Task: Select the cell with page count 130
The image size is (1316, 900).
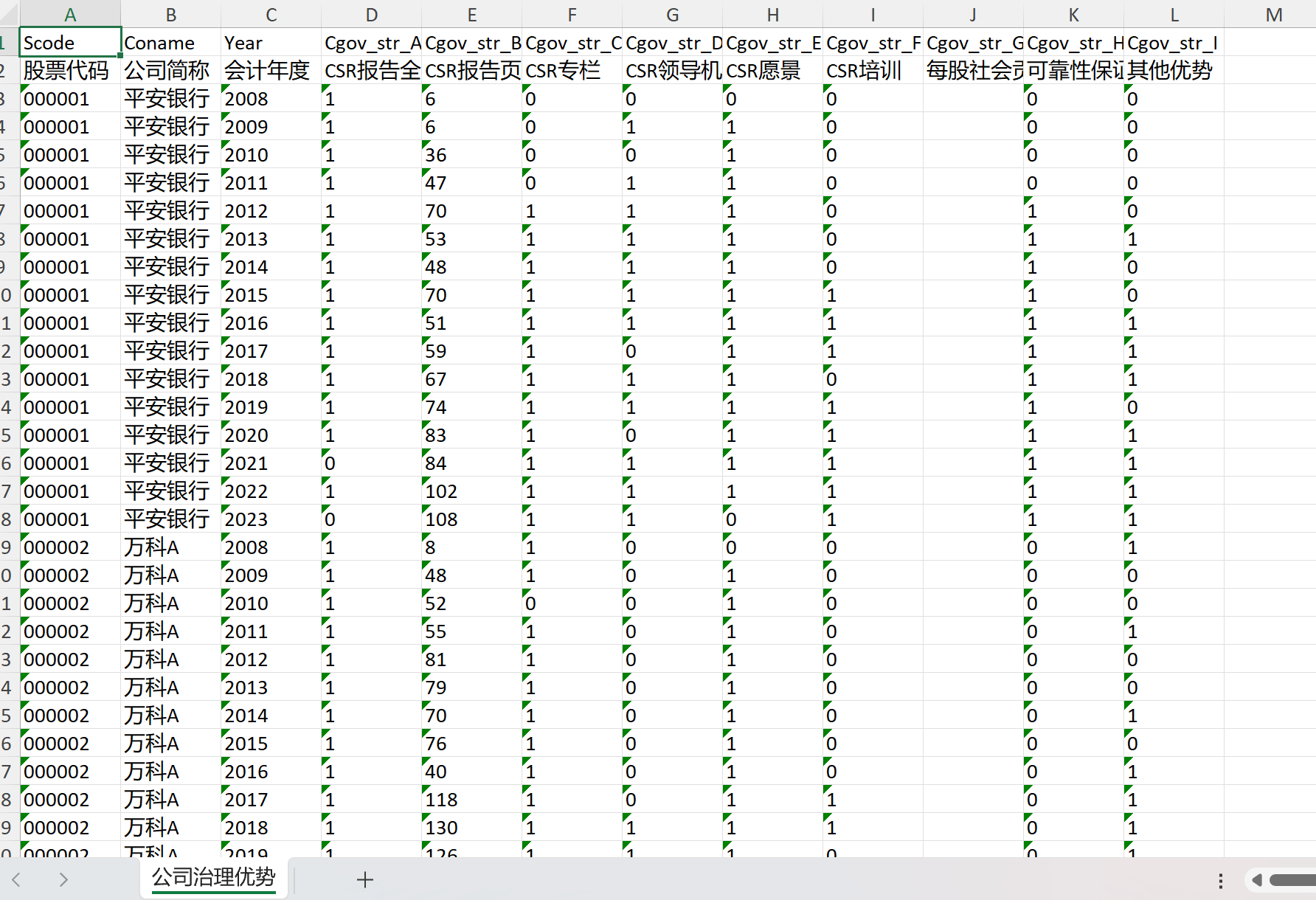Action: click(x=471, y=827)
